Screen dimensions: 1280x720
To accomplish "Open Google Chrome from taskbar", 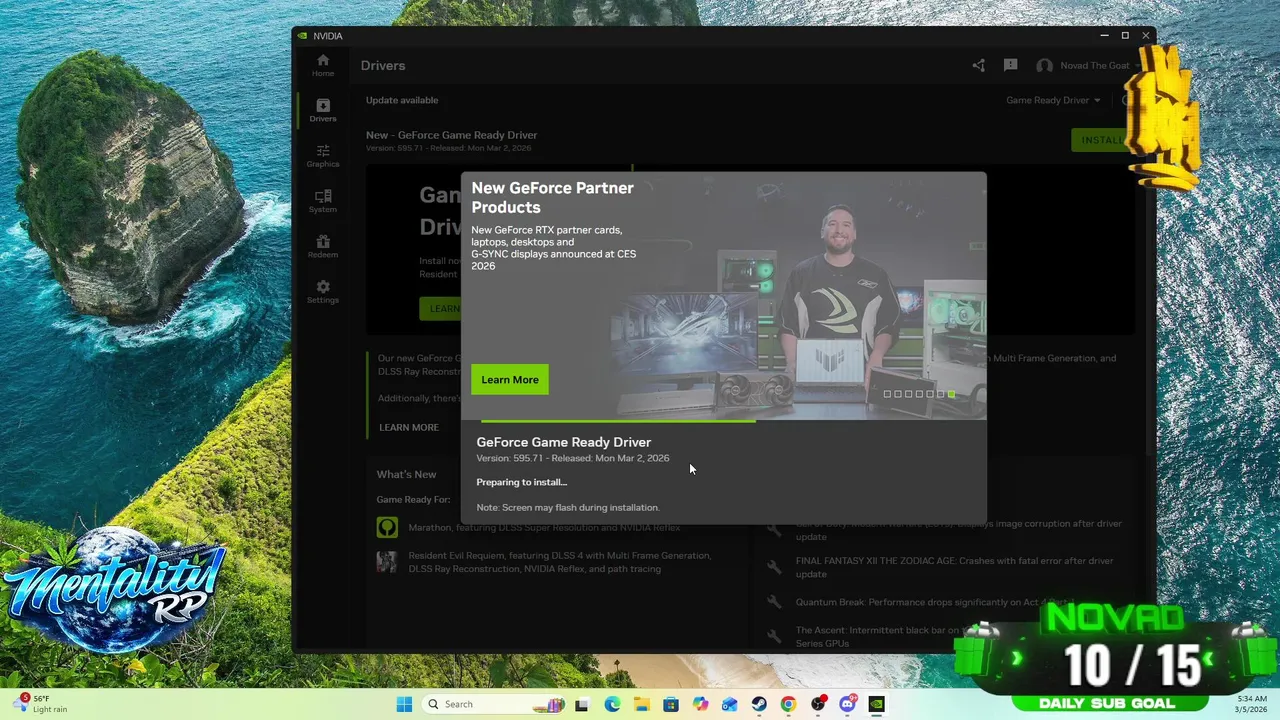I will click(x=788, y=704).
